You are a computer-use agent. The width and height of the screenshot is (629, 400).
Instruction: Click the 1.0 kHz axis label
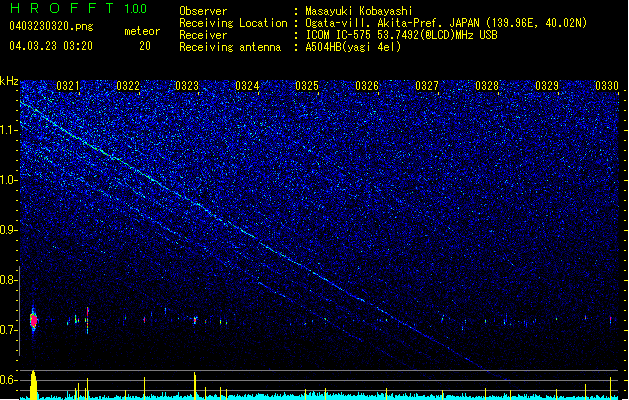point(9,180)
